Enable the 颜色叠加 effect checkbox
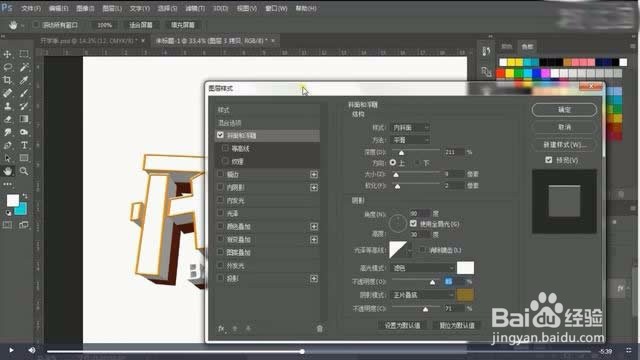Viewport: 640px width, 360px height. (x=220, y=226)
